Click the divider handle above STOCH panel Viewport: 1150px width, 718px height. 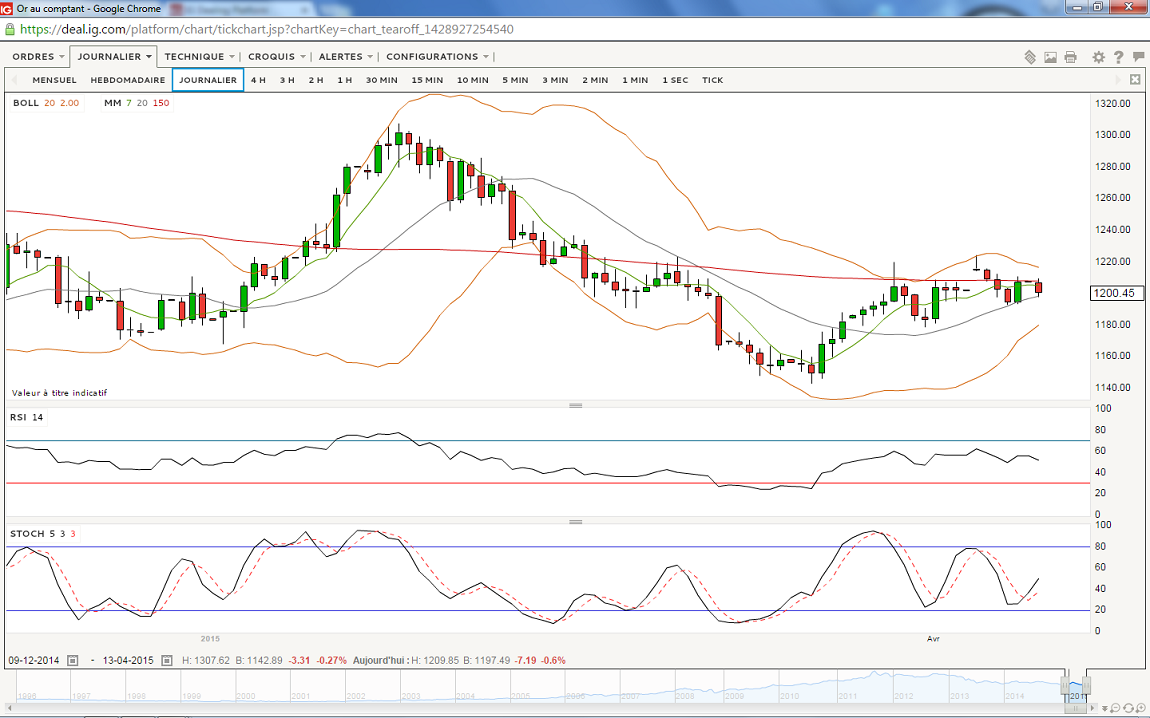point(576,522)
